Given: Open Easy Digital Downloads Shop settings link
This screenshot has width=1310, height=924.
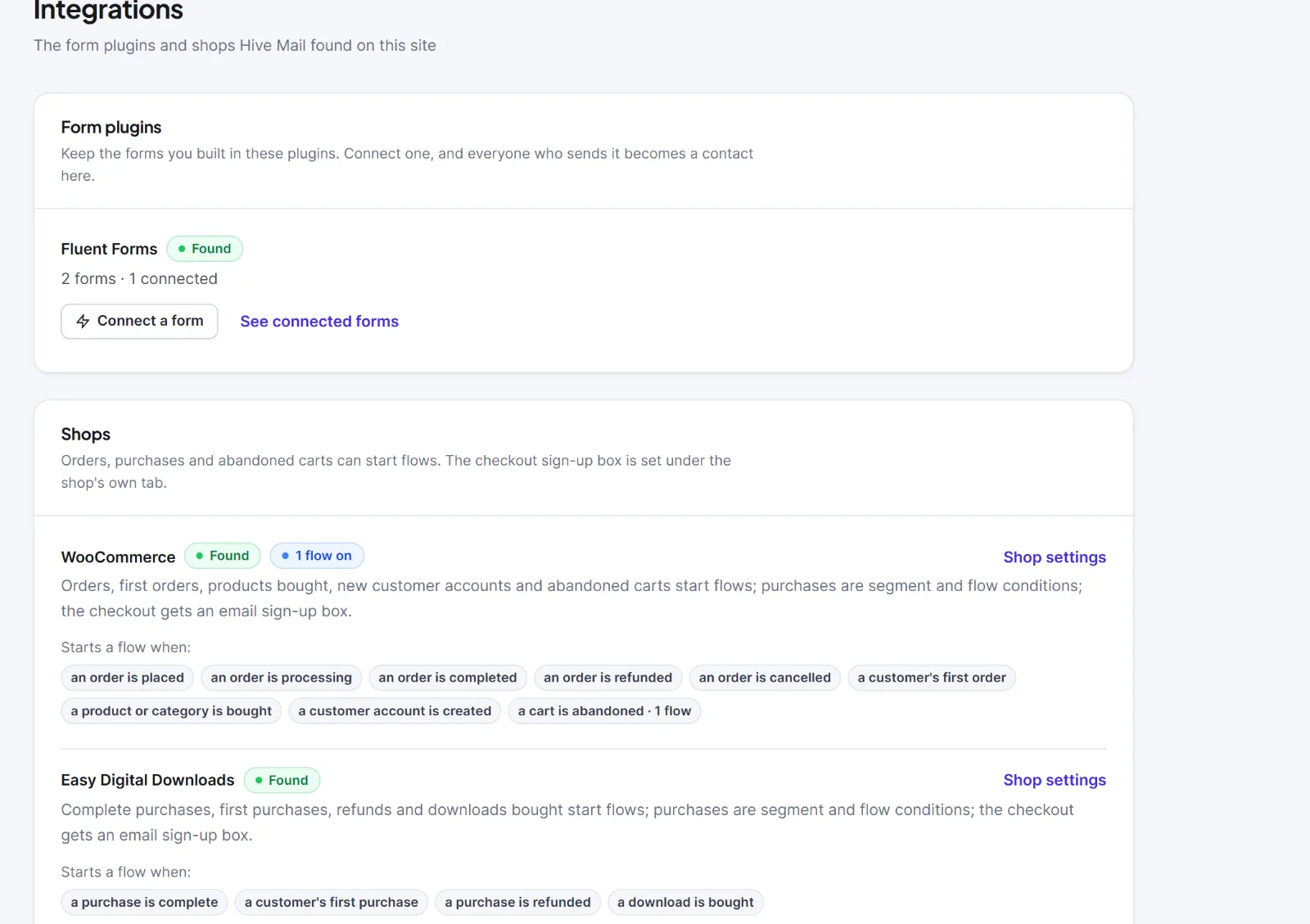Looking at the screenshot, I should point(1055,780).
